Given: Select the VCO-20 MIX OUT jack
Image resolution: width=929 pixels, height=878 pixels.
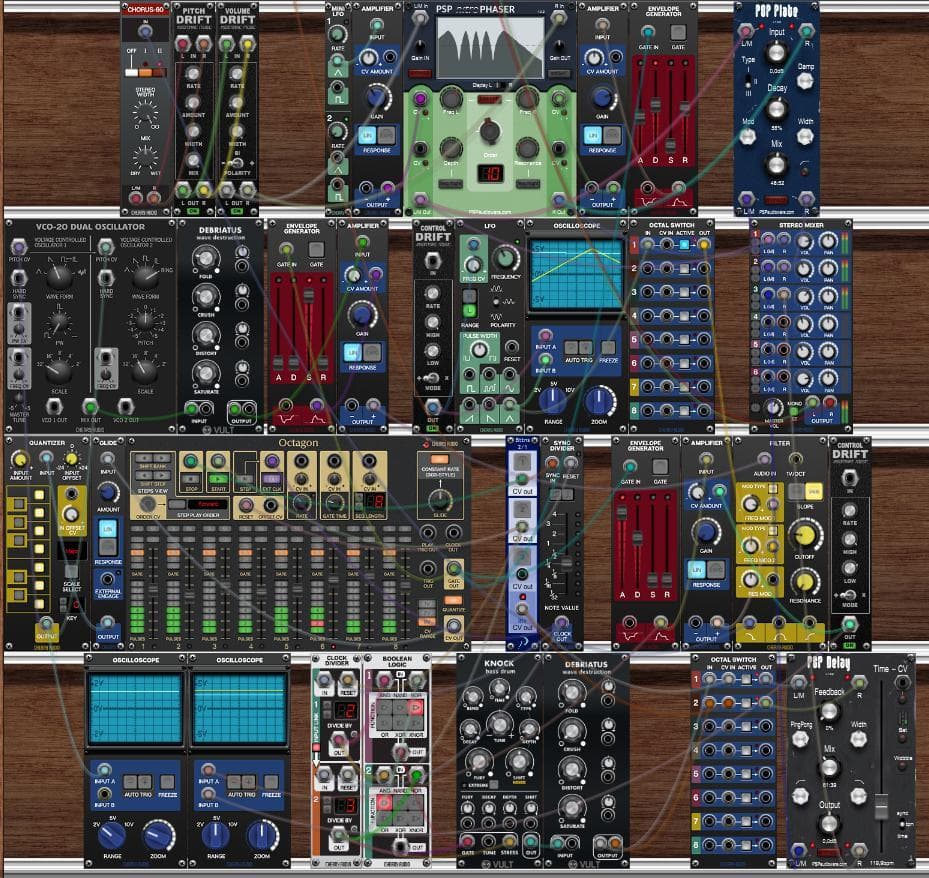Looking at the screenshot, I should [x=90, y=406].
